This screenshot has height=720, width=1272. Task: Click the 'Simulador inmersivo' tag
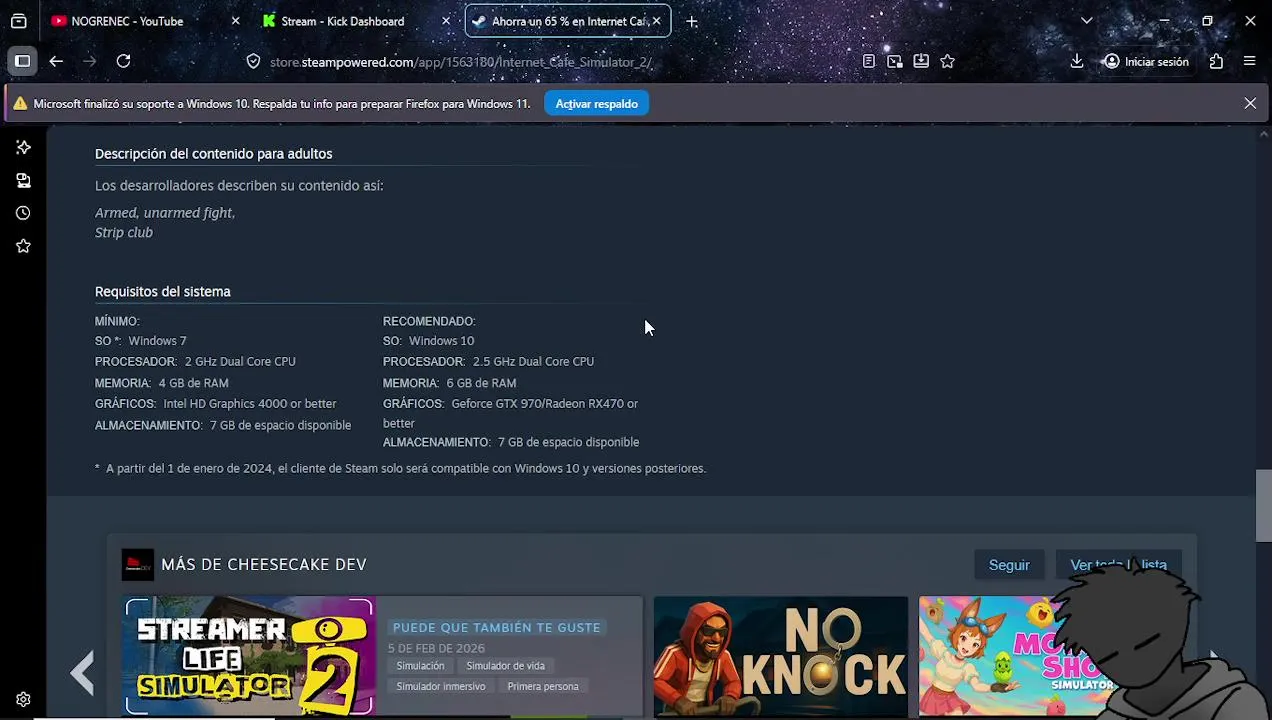click(441, 686)
